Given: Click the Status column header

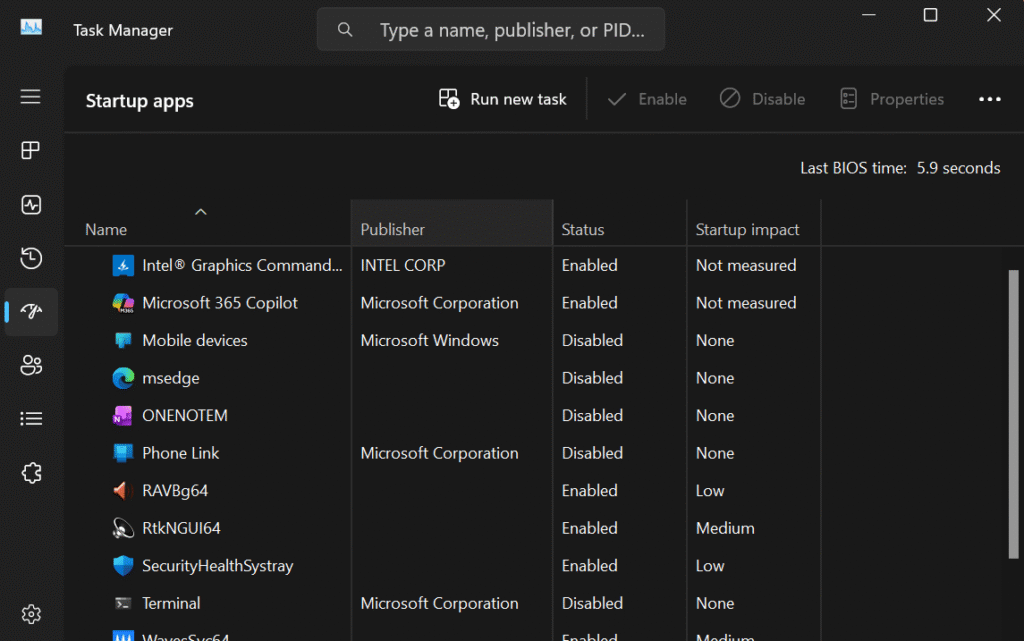Looking at the screenshot, I should tap(583, 229).
